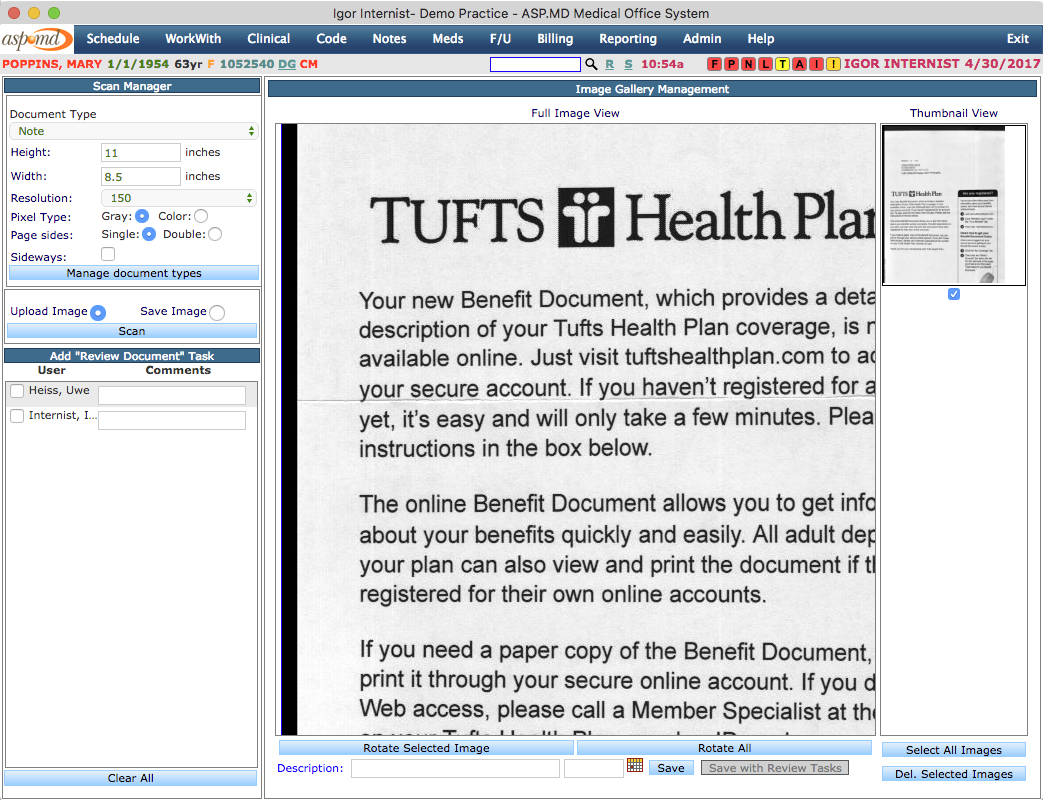Open the Document Type dropdown
Viewport: 1043px width, 800px height.
pos(133,131)
